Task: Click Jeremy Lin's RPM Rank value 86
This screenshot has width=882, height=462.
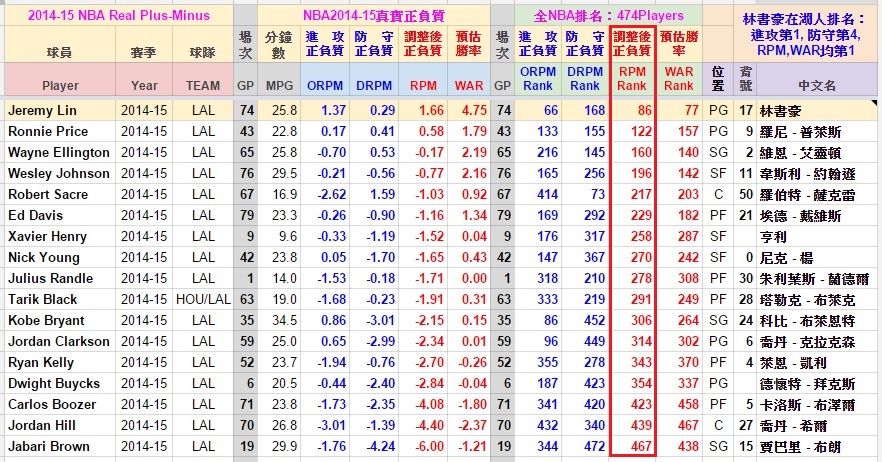Action: pyautogui.click(x=632, y=110)
